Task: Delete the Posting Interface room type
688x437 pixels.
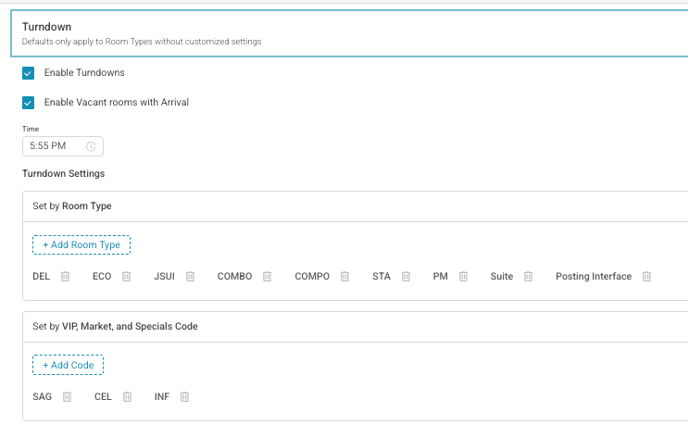Action: (647, 277)
